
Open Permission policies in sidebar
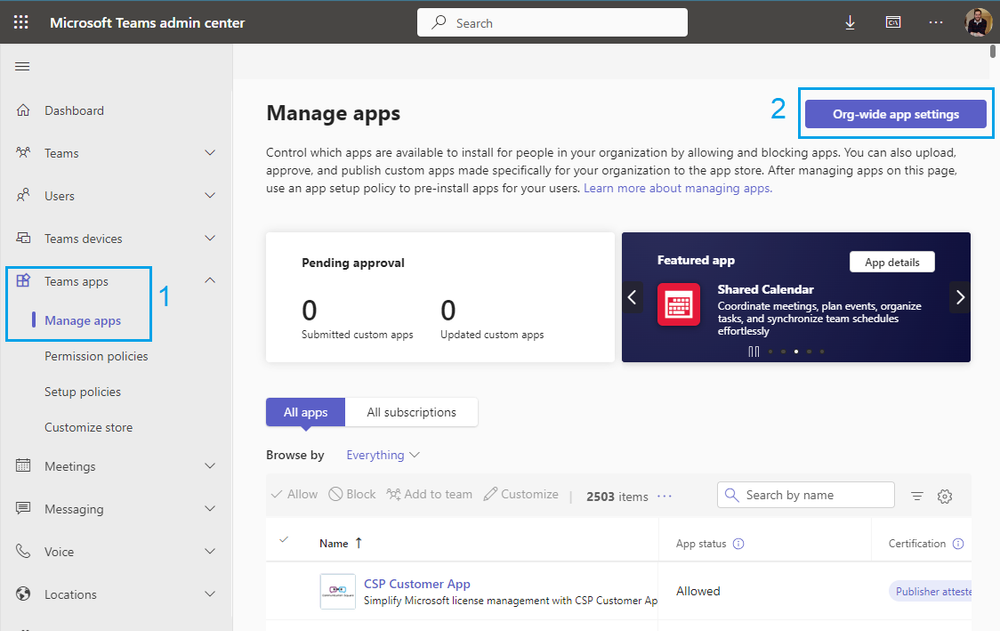96,356
